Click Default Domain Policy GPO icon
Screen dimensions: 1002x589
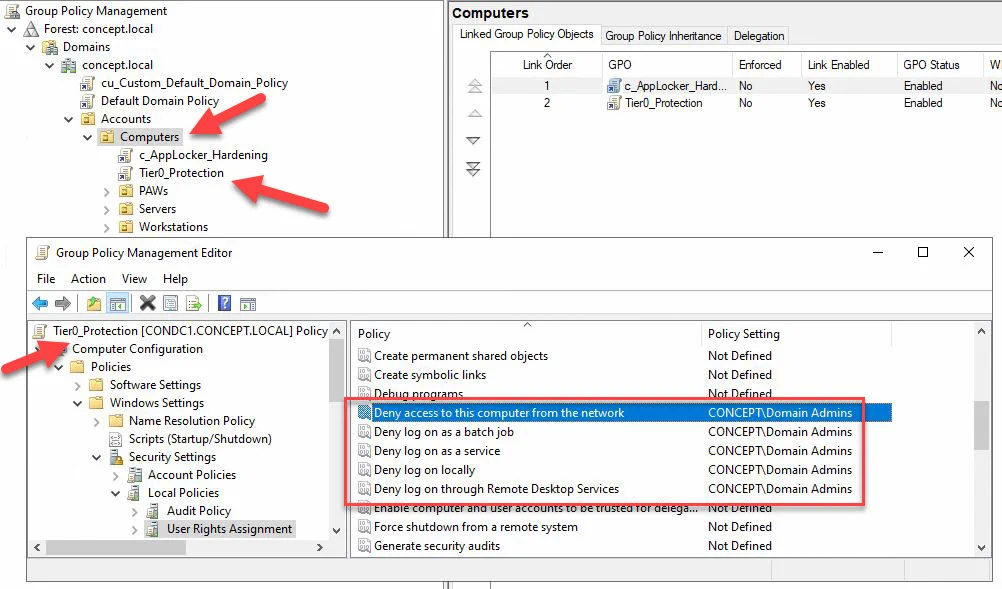coord(88,101)
